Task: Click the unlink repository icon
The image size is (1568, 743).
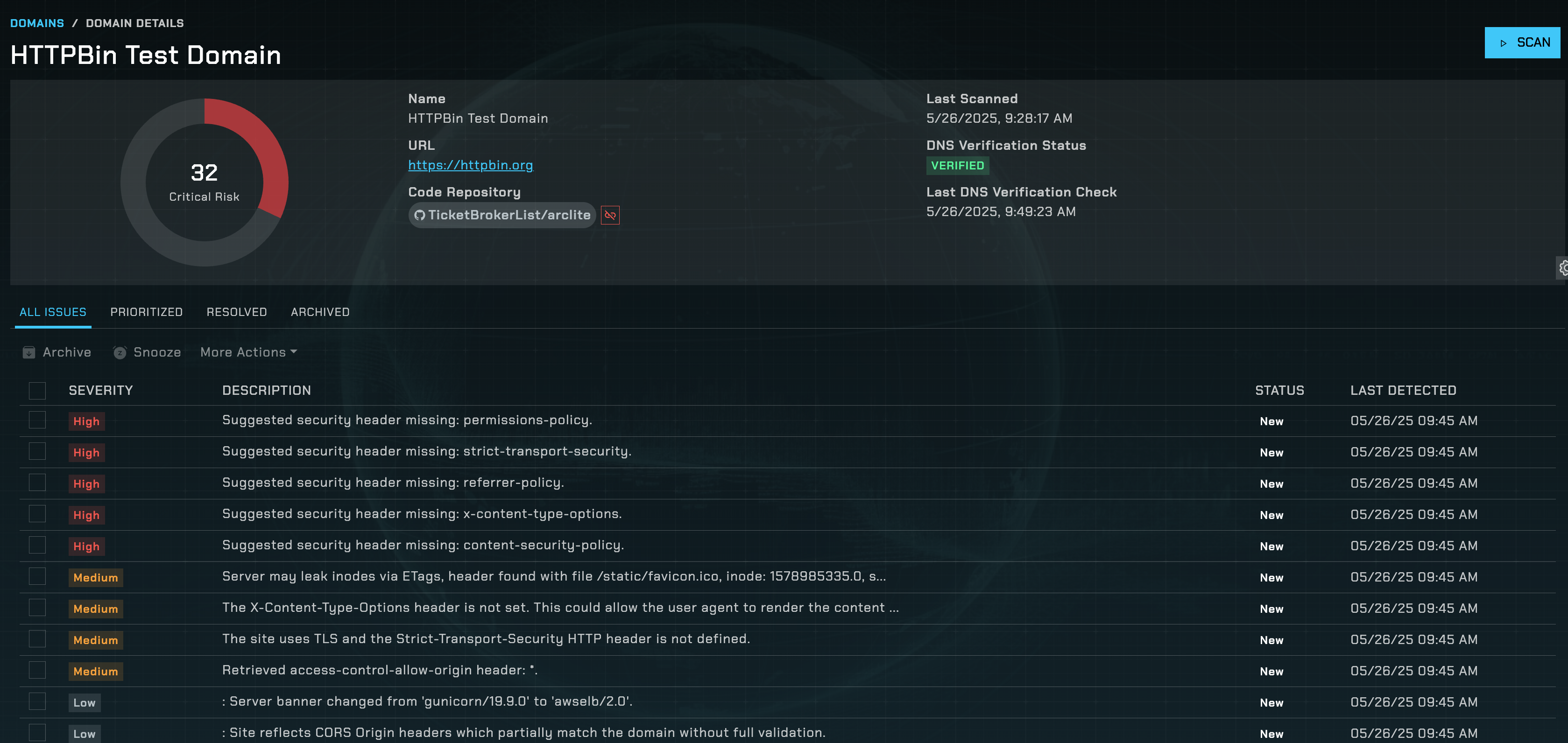Action: [610, 215]
